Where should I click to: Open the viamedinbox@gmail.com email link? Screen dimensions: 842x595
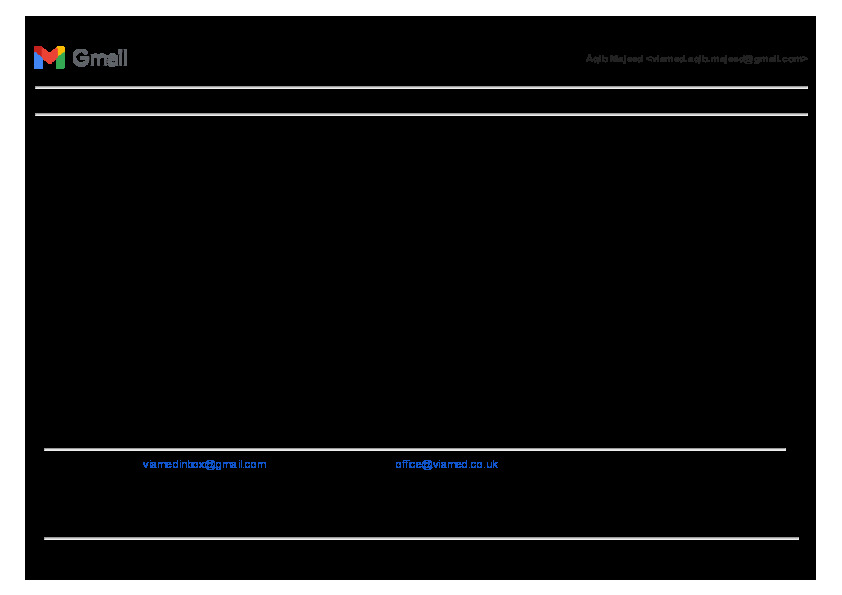click(x=204, y=465)
